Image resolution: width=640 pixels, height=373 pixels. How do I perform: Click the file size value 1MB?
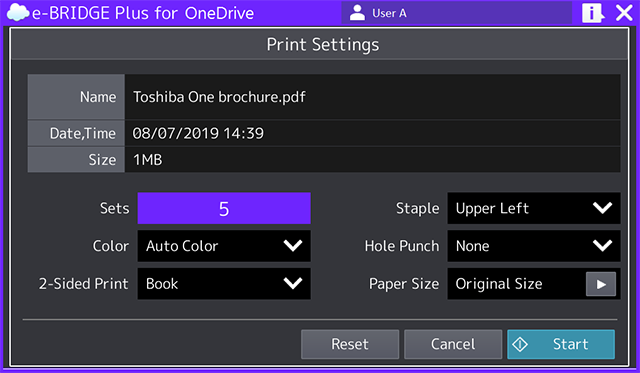(x=147, y=160)
